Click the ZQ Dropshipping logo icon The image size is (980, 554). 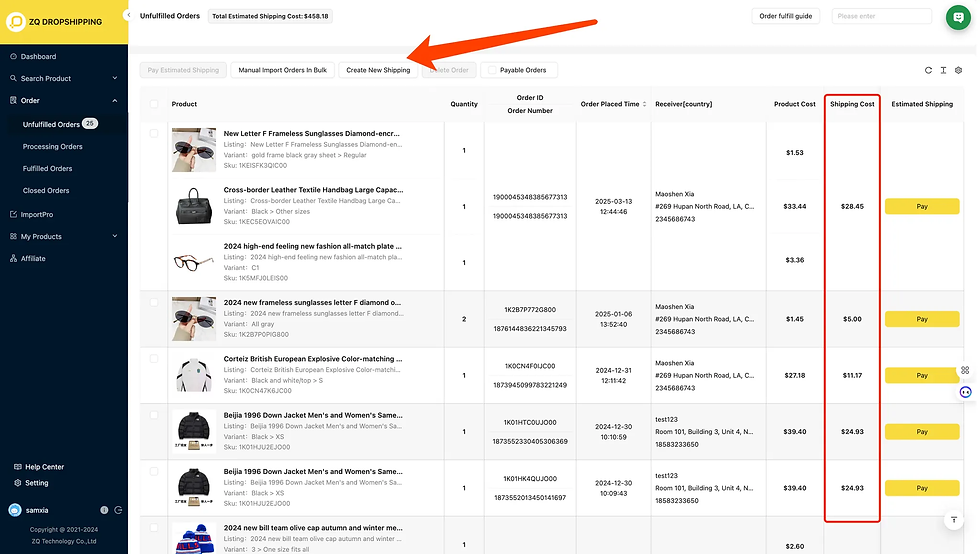coord(16,22)
